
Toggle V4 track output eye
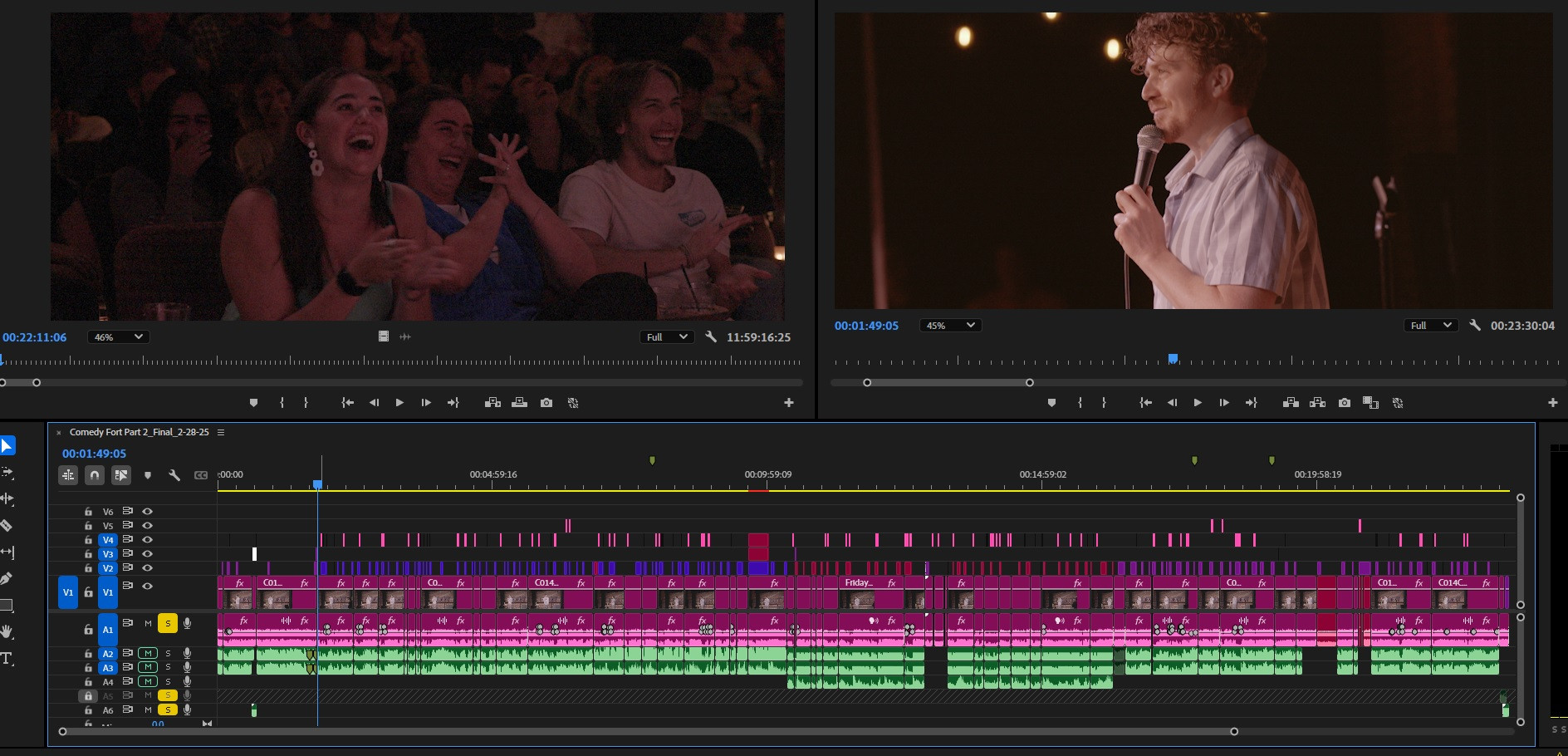pyautogui.click(x=147, y=540)
